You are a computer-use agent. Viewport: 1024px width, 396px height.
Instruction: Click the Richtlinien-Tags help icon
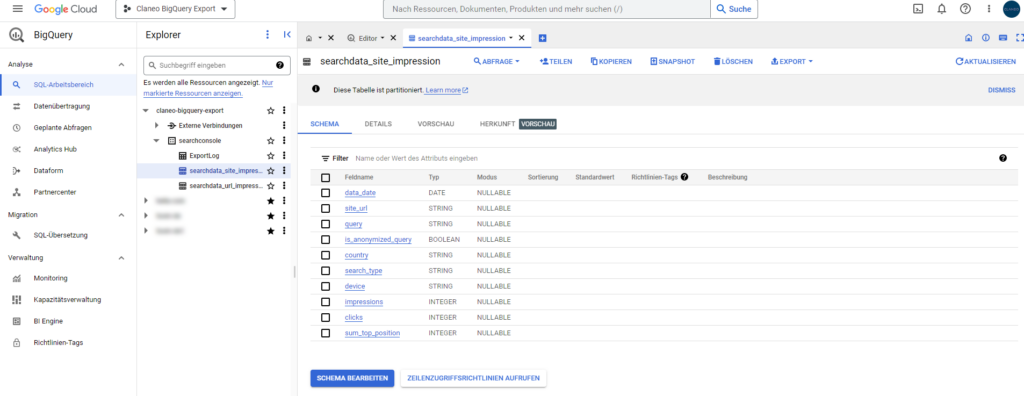(x=684, y=177)
